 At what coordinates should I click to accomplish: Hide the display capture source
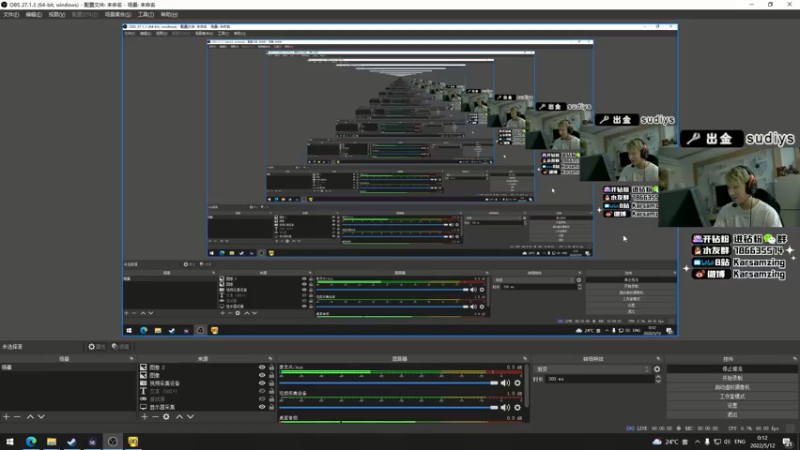click(x=262, y=407)
